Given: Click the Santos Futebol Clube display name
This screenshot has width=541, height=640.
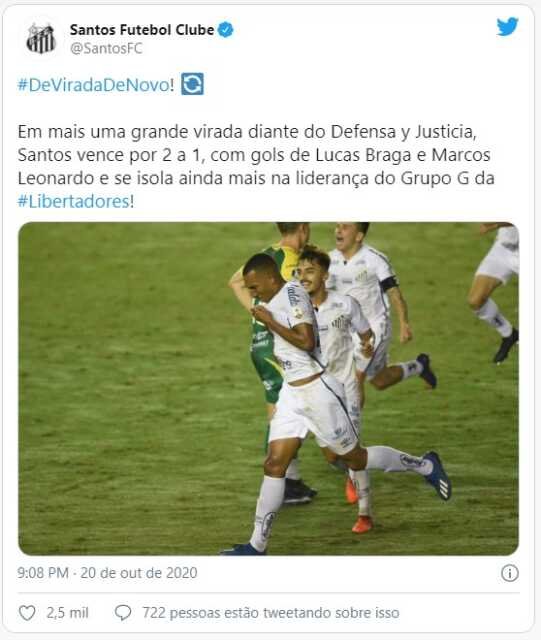Looking at the screenshot, I should tap(142, 30).
